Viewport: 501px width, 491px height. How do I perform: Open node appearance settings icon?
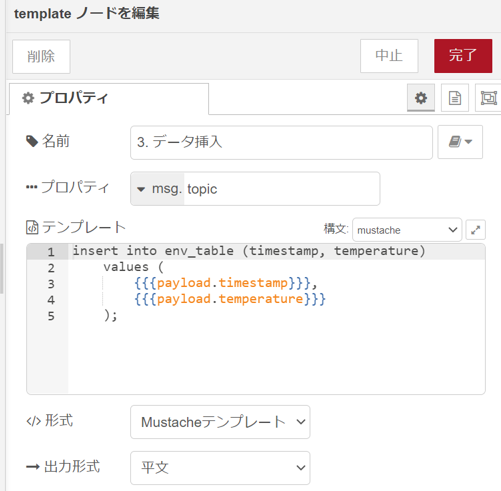coord(488,98)
